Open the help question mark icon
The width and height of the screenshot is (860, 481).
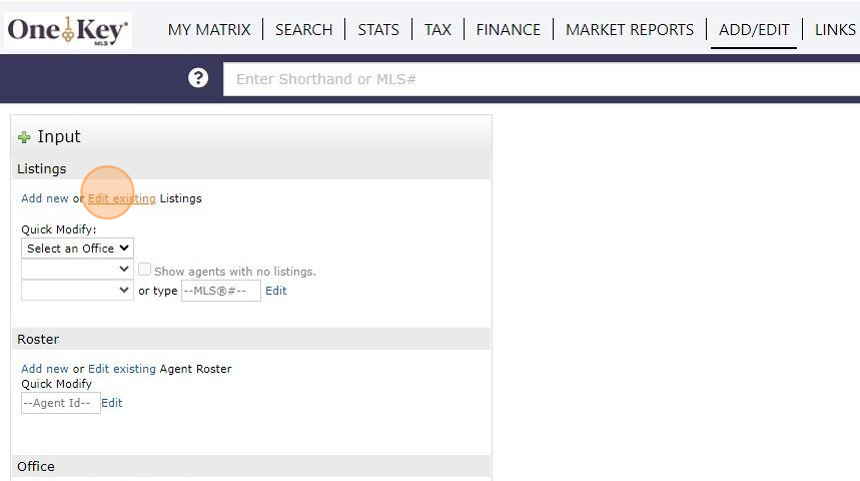click(198, 78)
